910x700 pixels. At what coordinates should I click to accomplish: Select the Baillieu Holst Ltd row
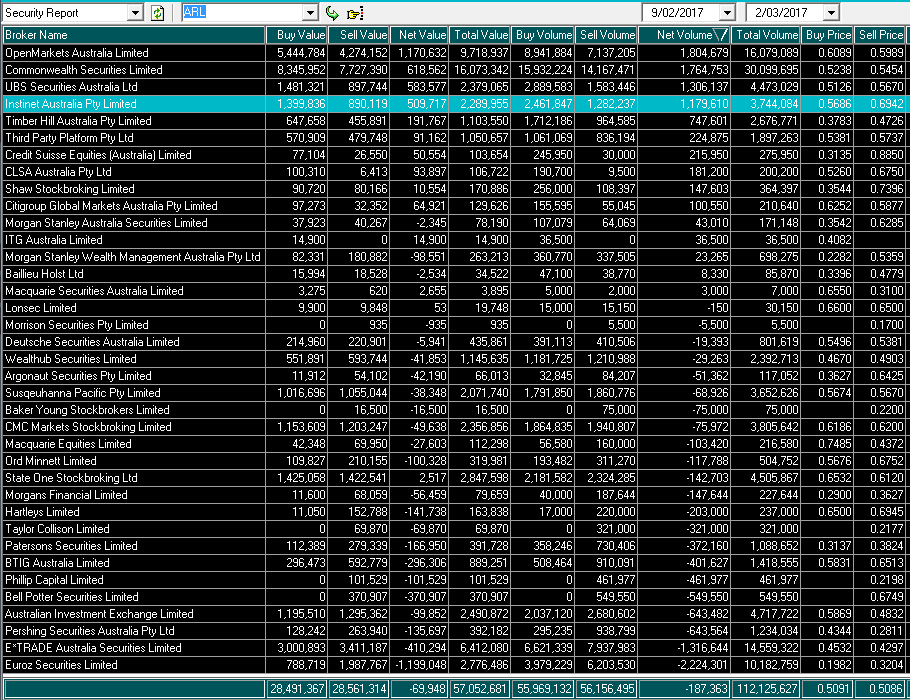[454, 274]
